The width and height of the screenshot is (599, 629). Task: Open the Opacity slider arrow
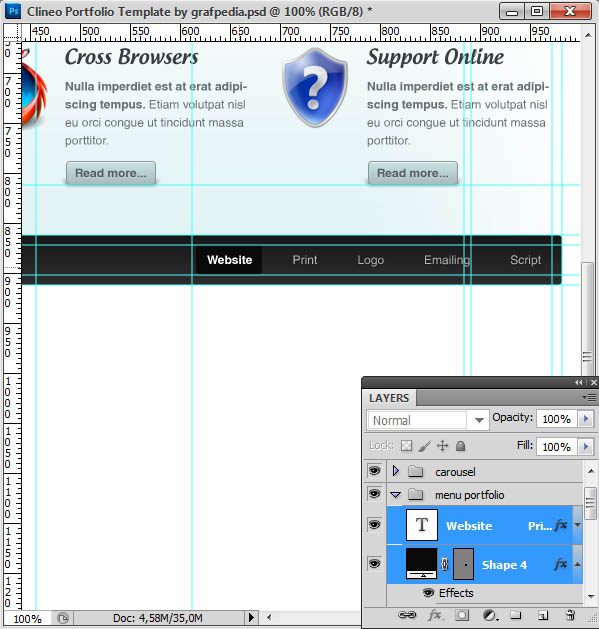[586, 419]
